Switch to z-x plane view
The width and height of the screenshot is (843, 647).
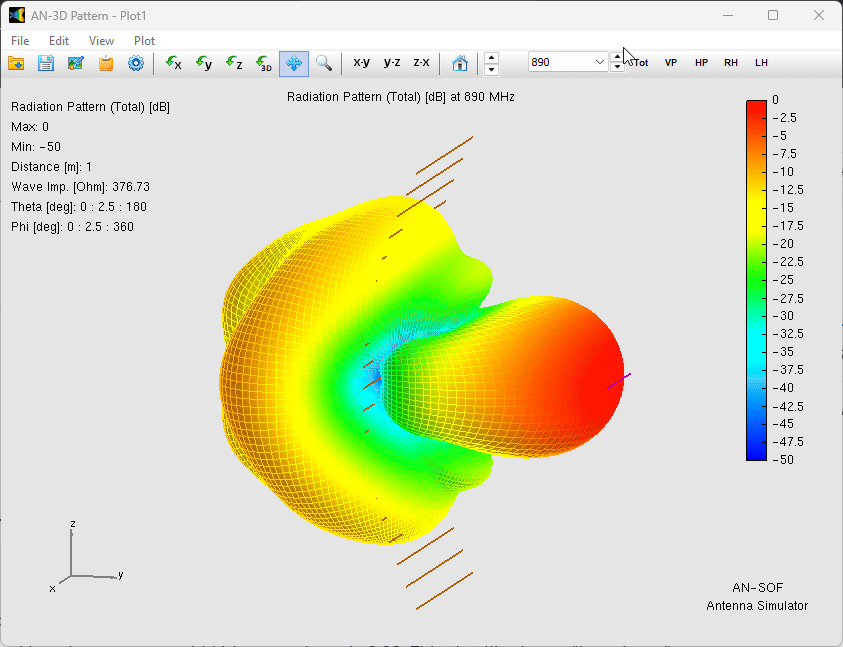tap(421, 63)
